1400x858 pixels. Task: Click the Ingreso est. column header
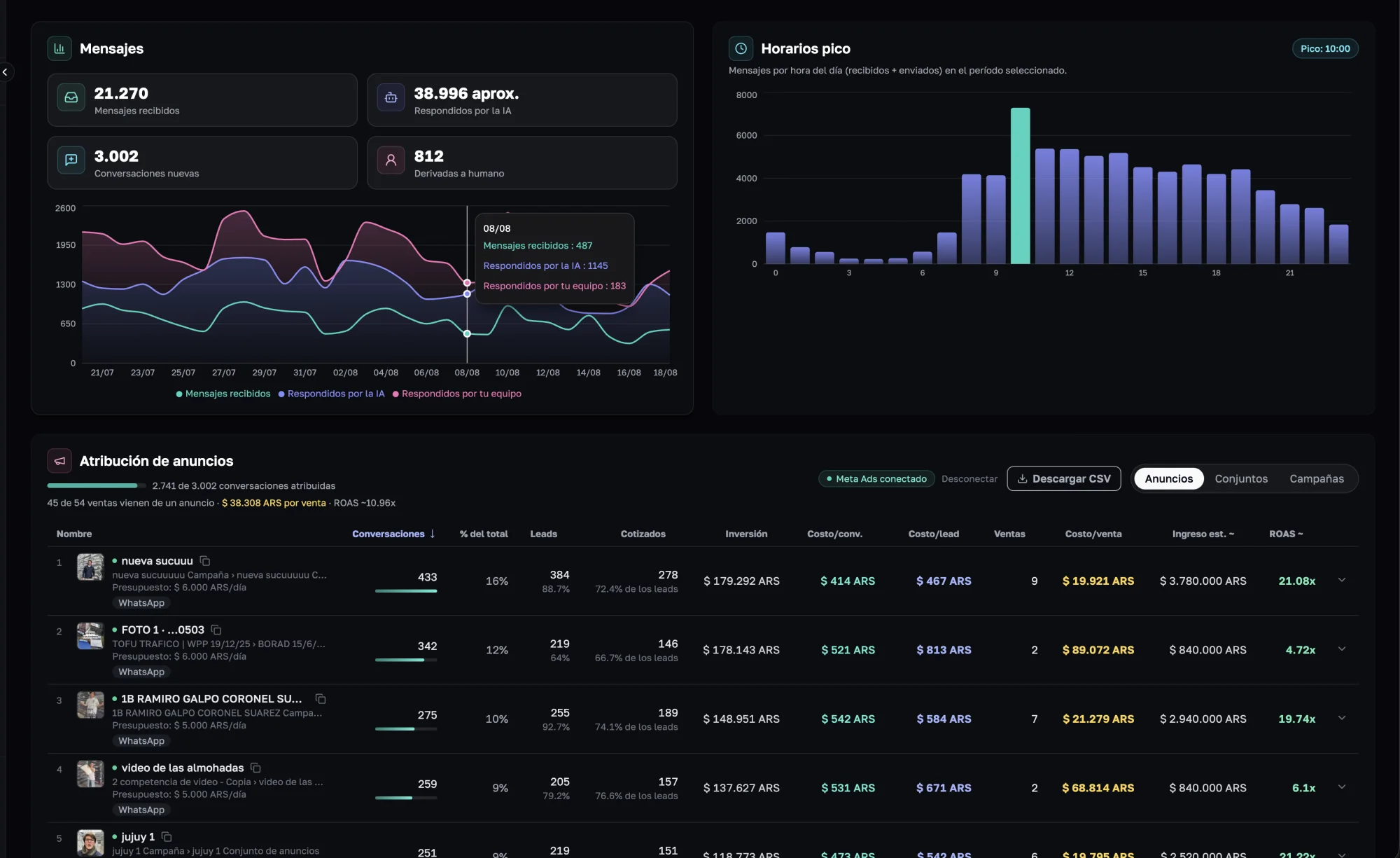pyautogui.click(x=1203, y=534)
